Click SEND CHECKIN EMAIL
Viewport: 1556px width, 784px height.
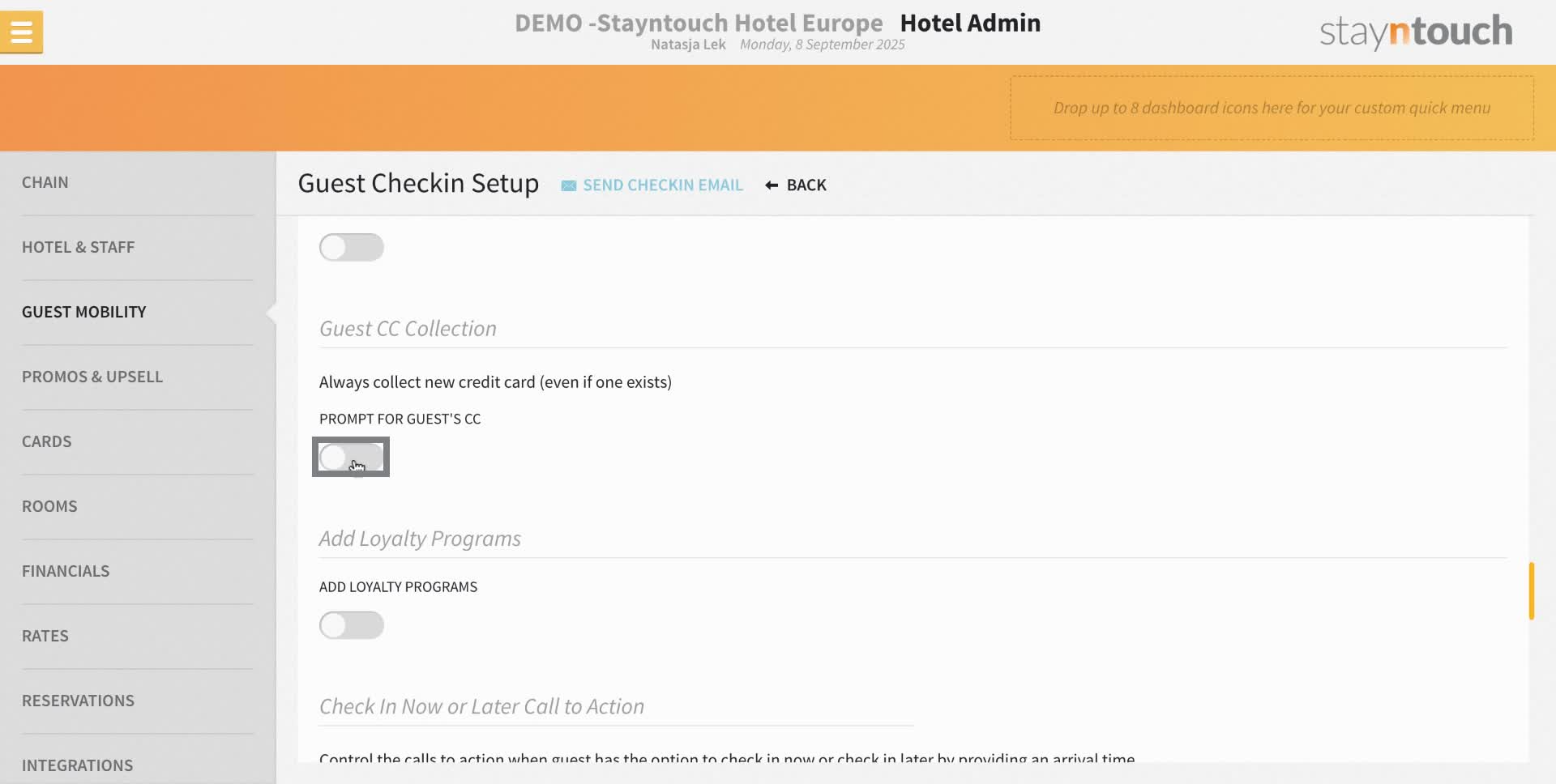(x=663, y=185)
